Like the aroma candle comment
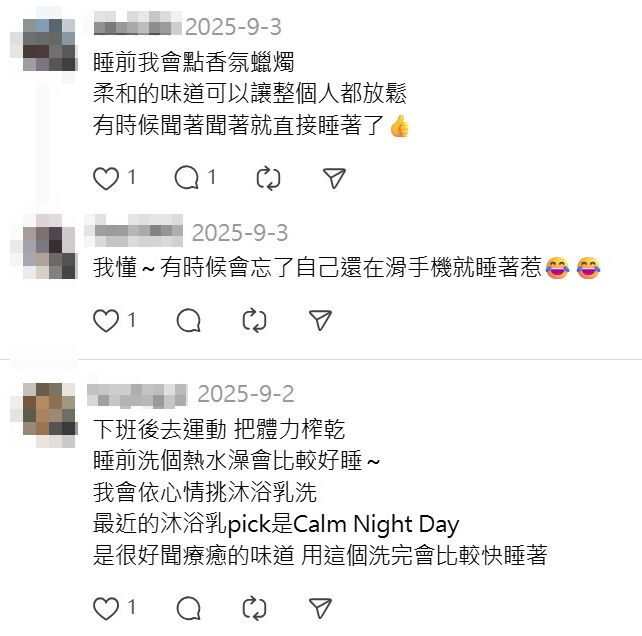The width and height of the screenshot is (642, 636). click(x=106, y=179)
